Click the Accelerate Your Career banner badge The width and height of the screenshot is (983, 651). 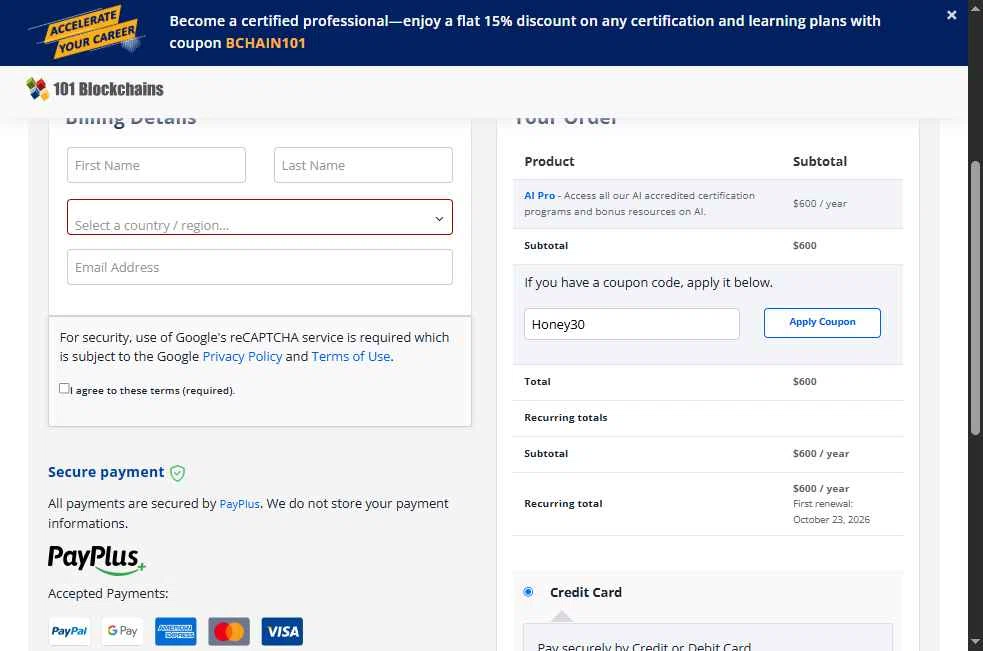87,32
